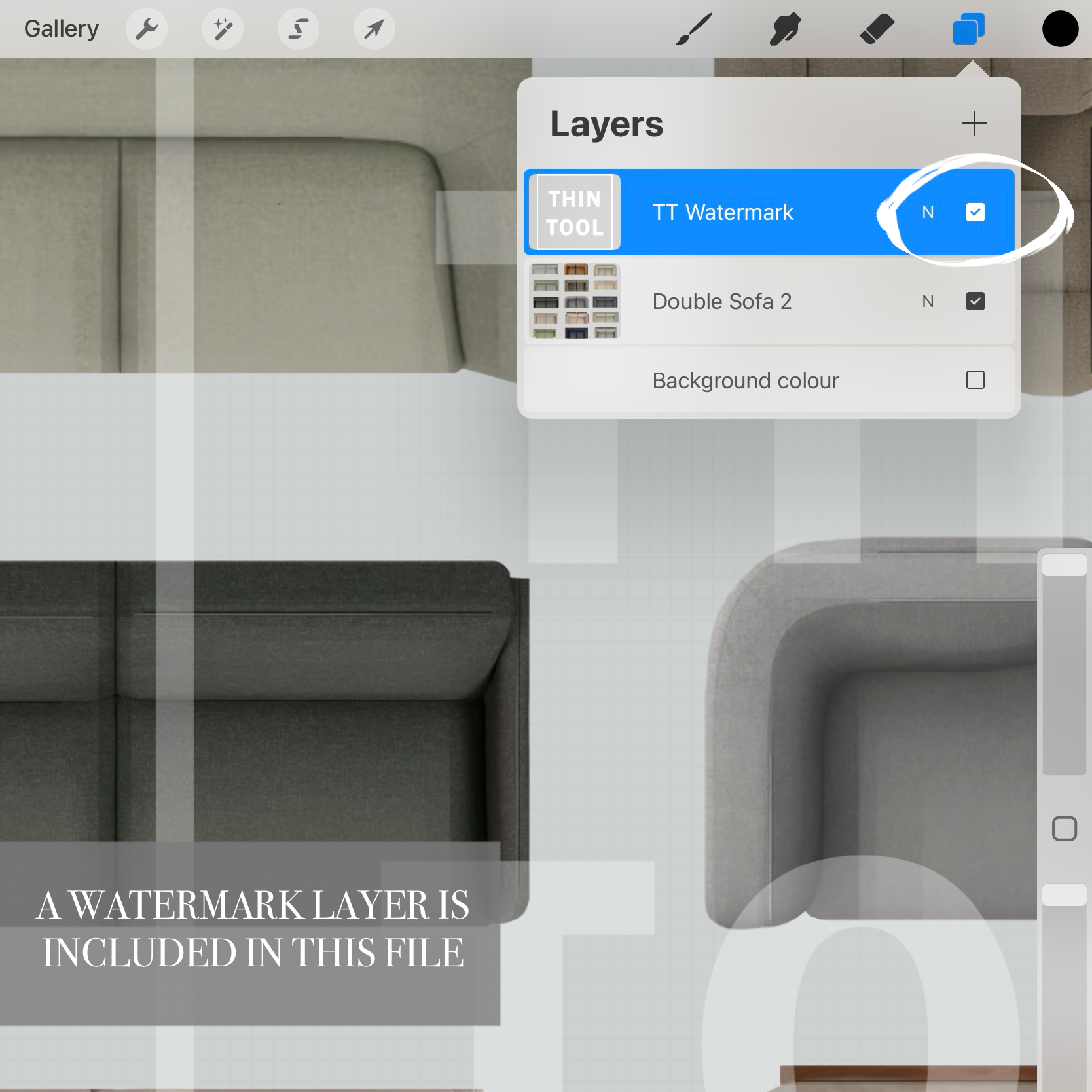Open the Adjustments magic wand menu
Screen dimensions: 1092x1092
click(223, 29)
